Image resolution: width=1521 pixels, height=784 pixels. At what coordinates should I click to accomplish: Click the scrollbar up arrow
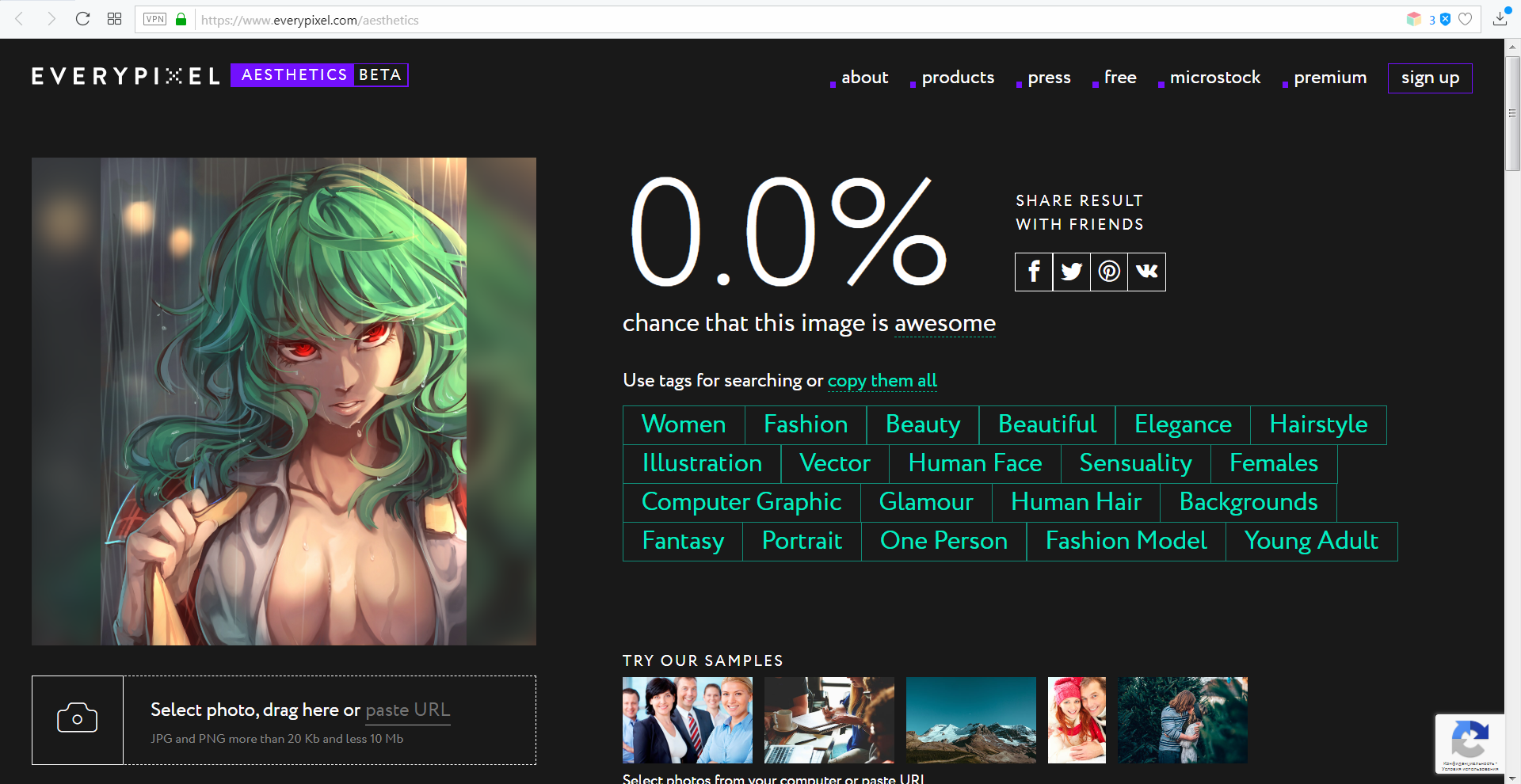tap(1512, 47)
